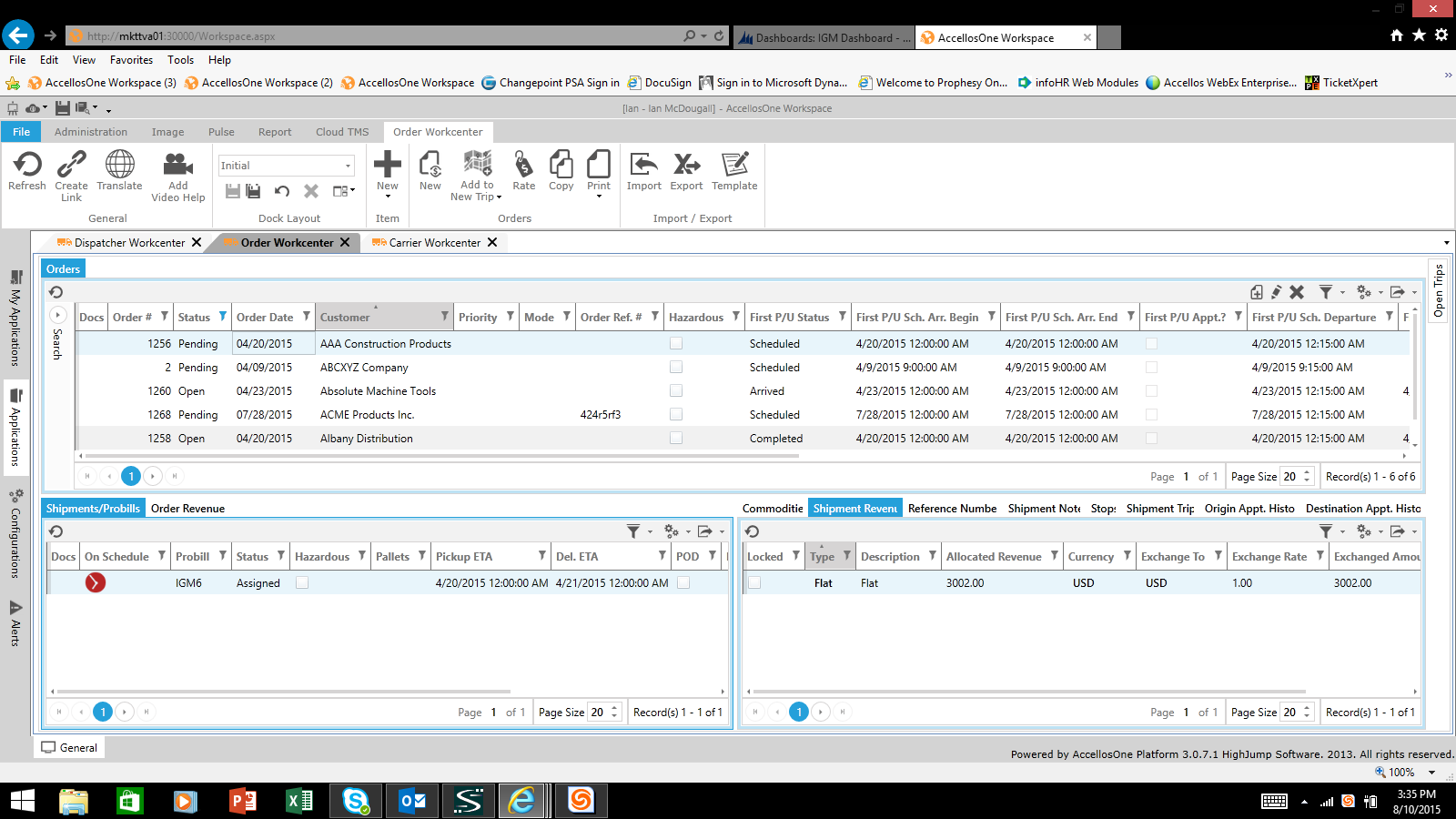Click the Import icon in the ribbon
1456x819 pixels.
643,165
